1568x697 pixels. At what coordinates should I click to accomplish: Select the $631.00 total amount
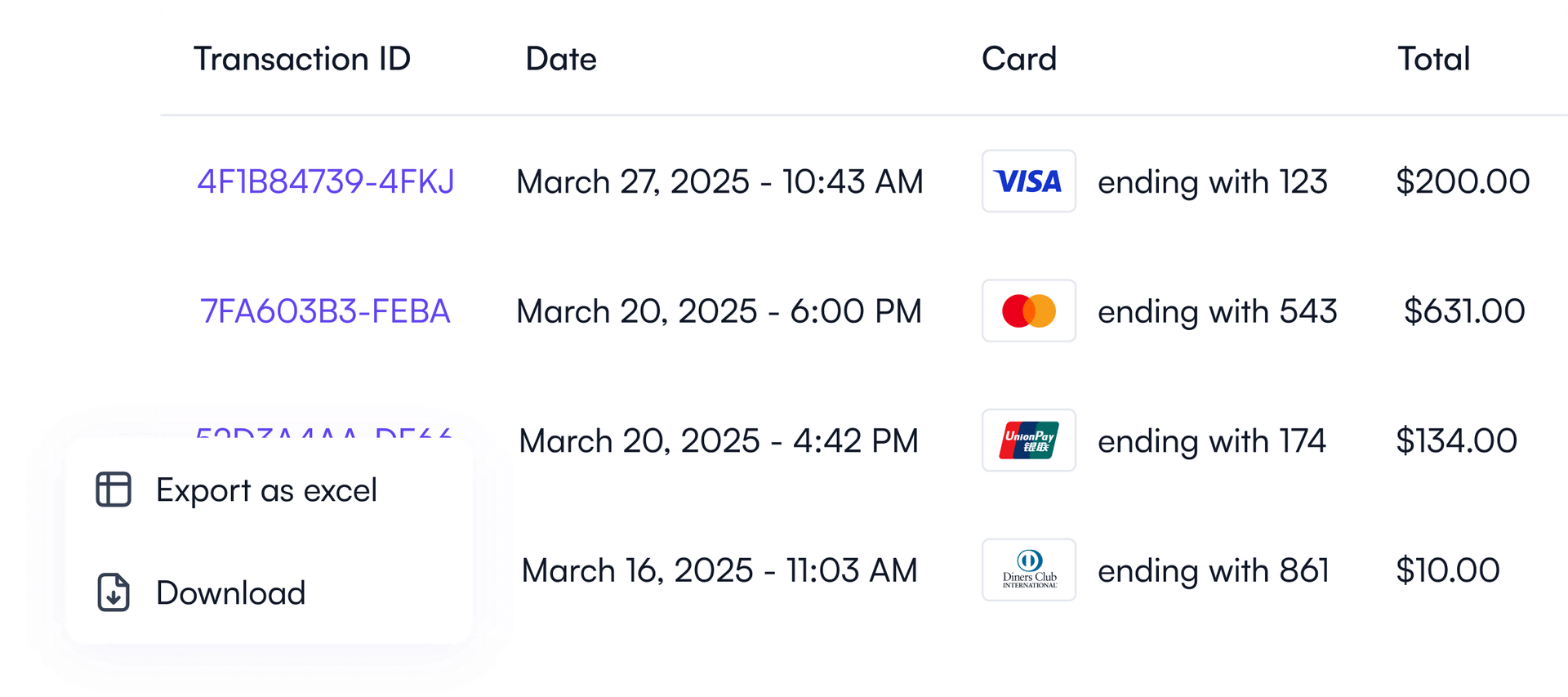coord(1464,311)
